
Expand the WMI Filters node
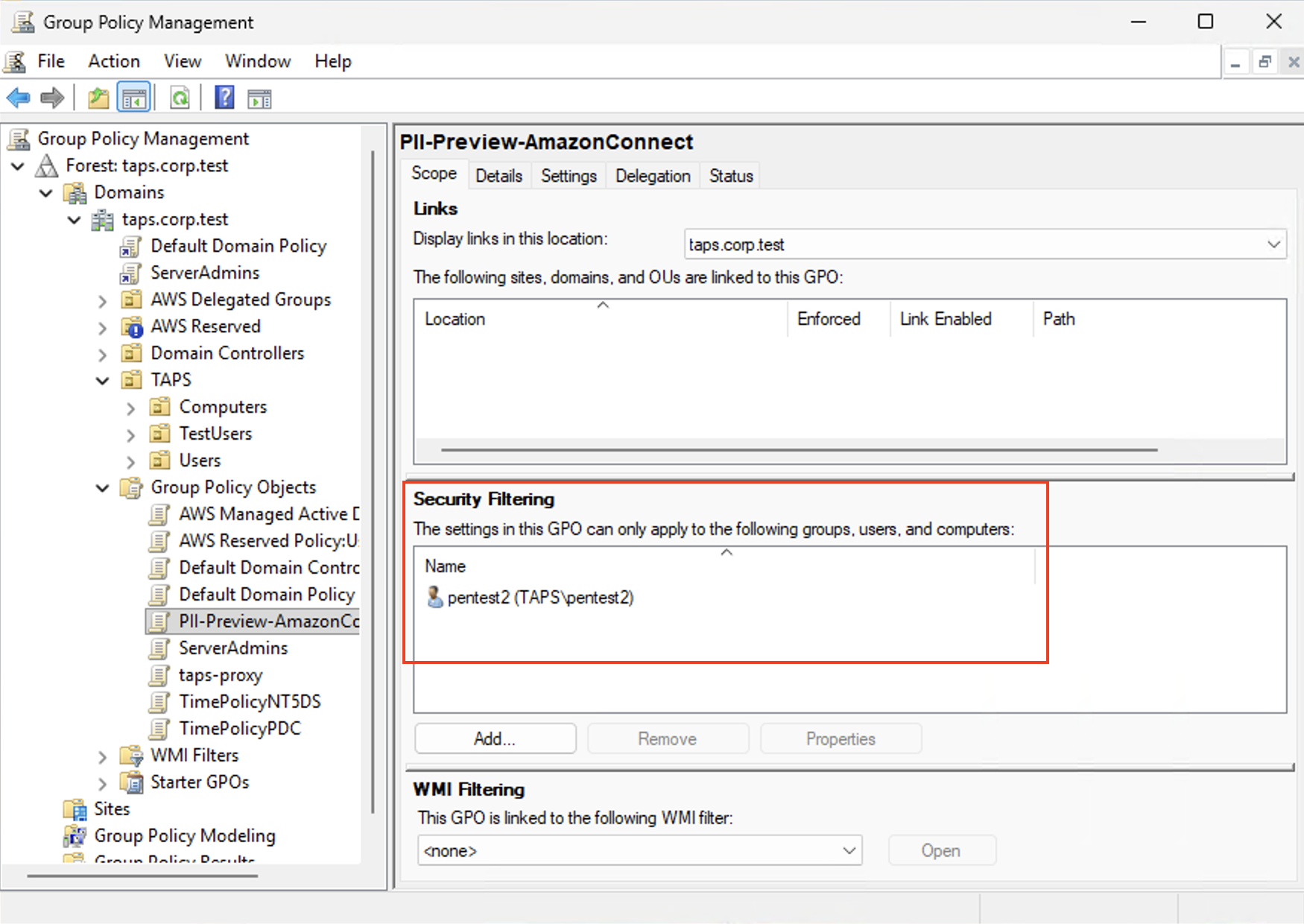(x=103, y=756)
